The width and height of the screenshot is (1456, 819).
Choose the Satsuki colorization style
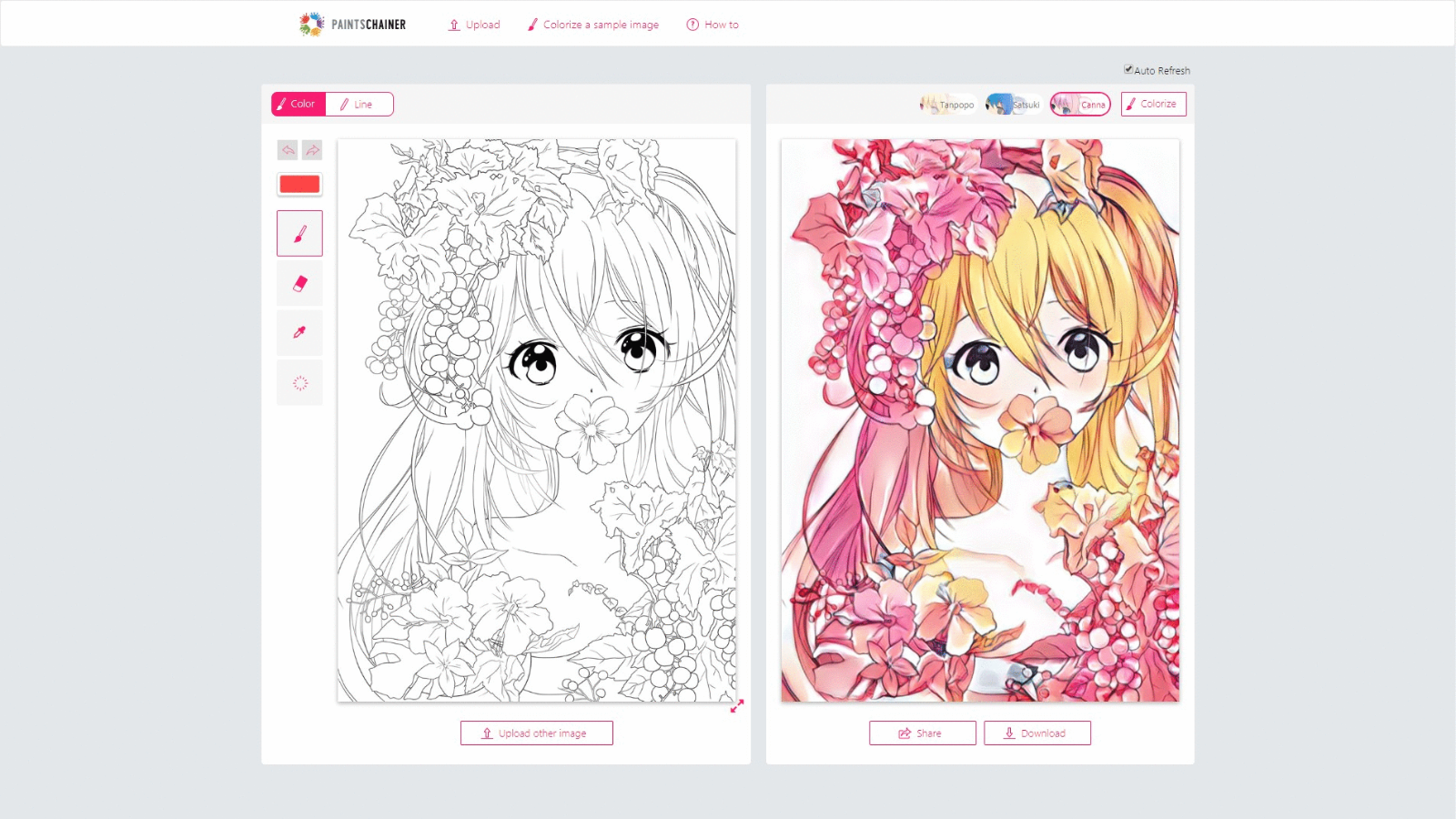pos(1013,105)
